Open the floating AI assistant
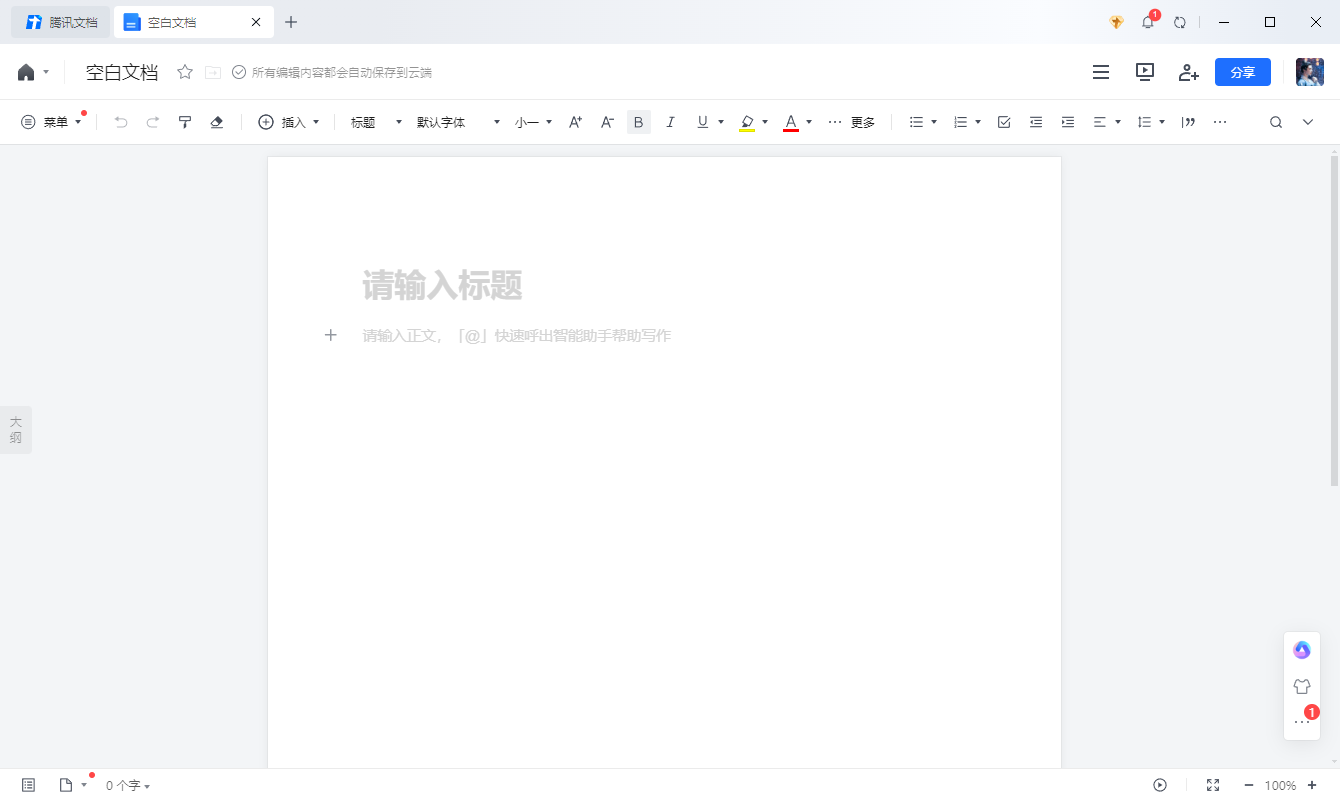This screenshot has width=1340, height=800. [1301, 649]
